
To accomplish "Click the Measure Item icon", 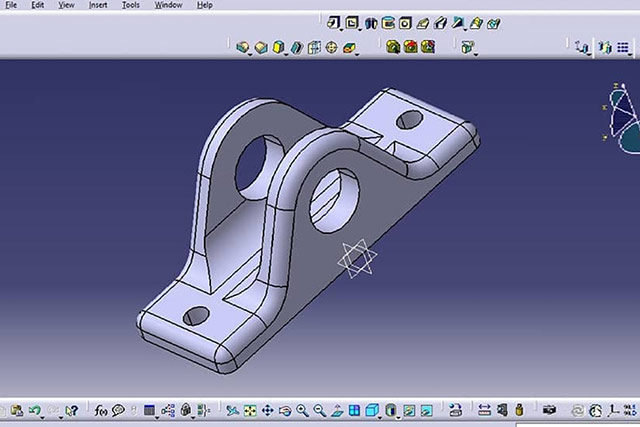I will (x=502, y=410).
